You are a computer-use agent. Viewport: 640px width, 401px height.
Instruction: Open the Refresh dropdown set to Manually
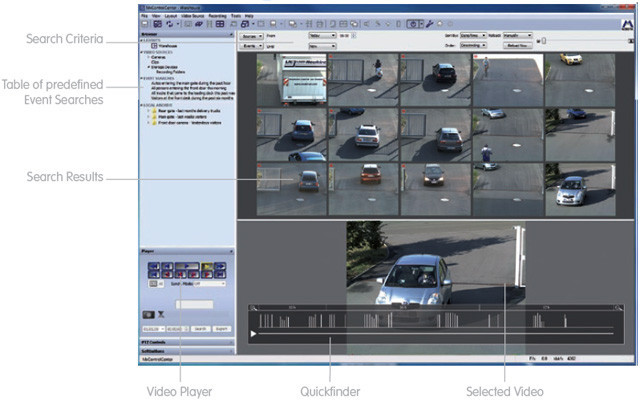tap(518, 35)
